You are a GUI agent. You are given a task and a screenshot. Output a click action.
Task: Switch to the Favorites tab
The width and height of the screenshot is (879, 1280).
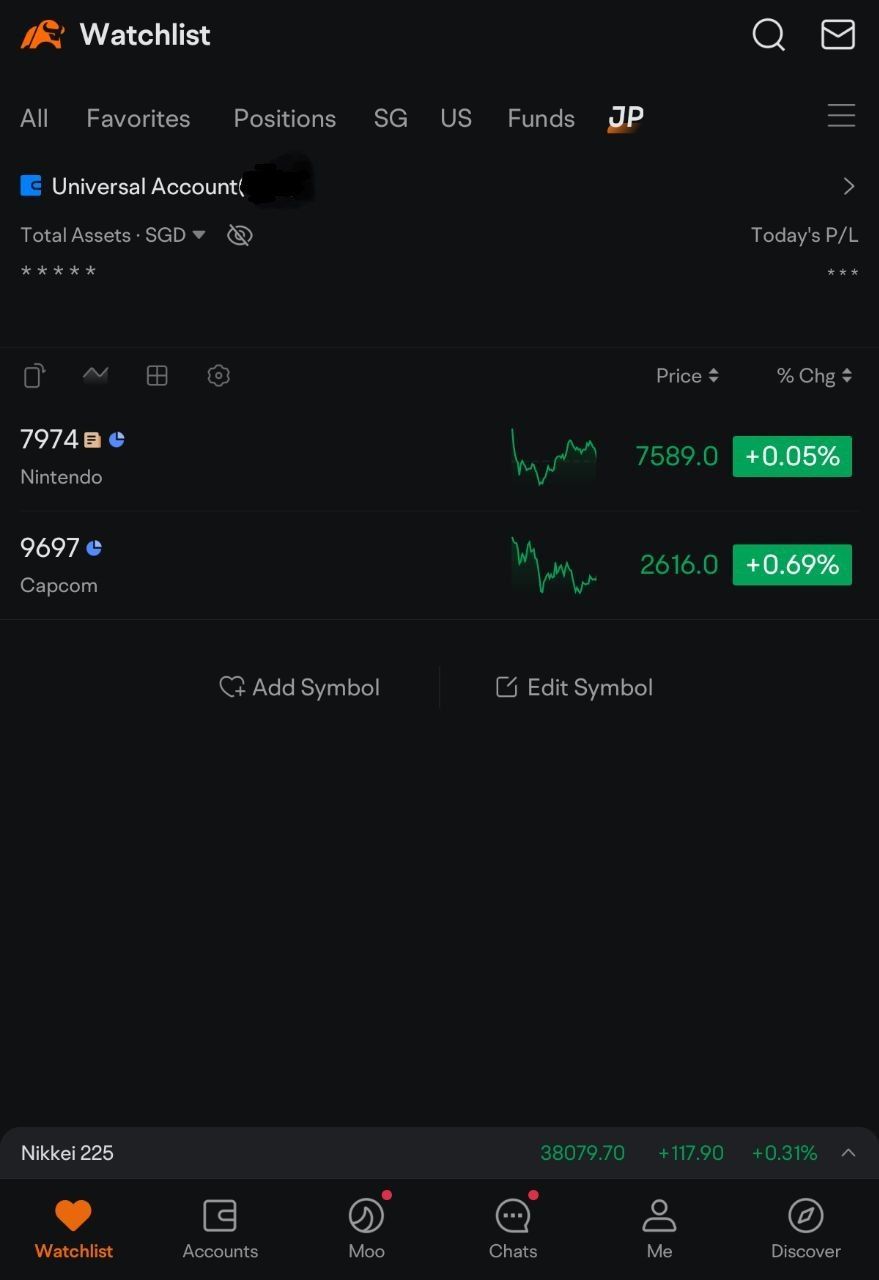pos(138,118)
